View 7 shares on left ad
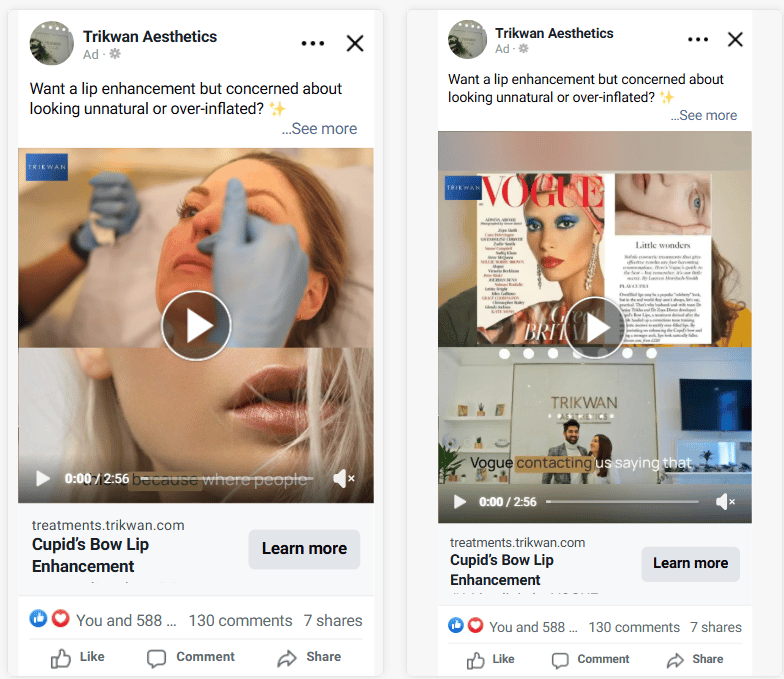Viewport: 784px width, 679px height. (x=333, y=620)
